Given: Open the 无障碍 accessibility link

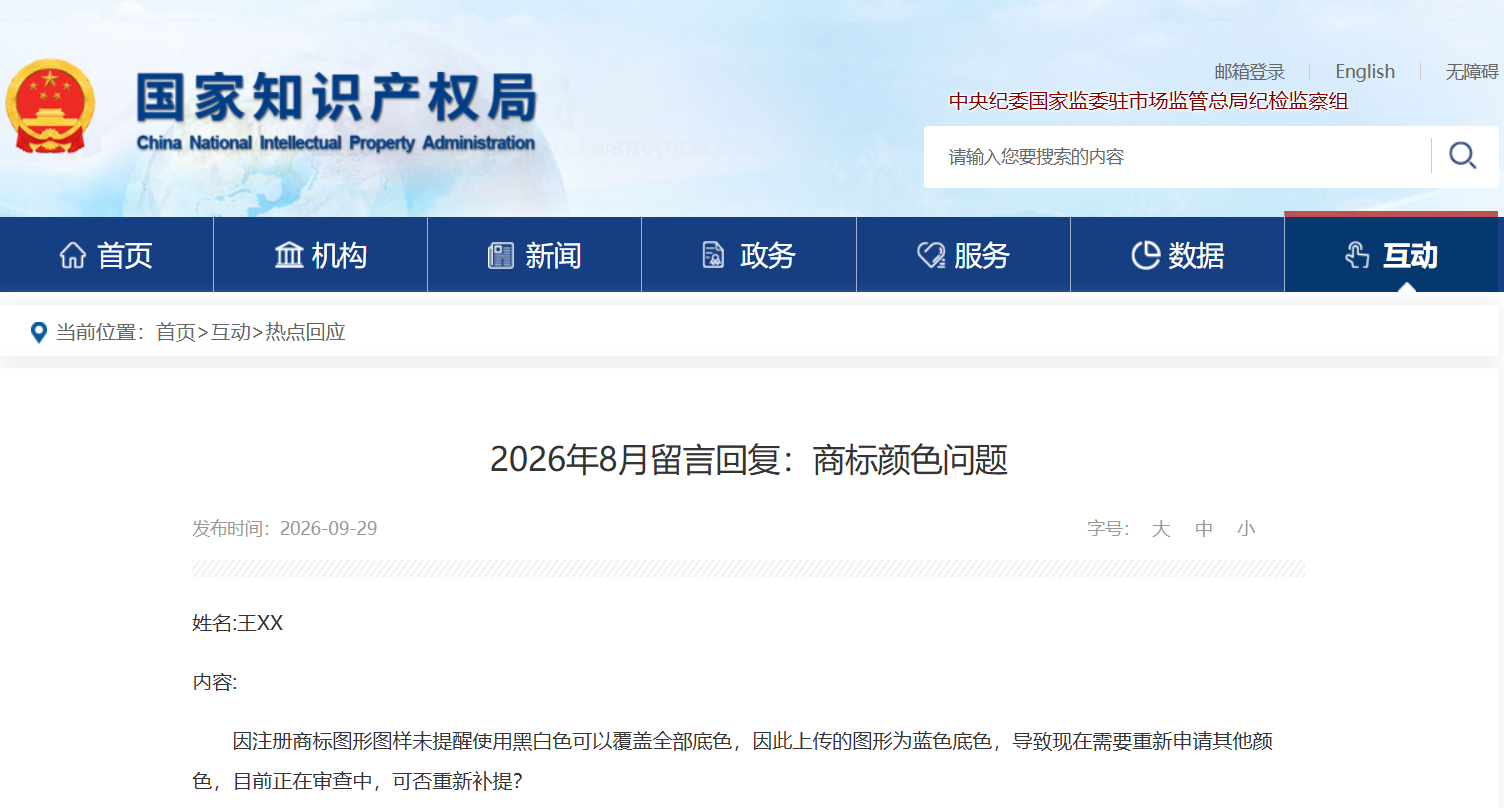Looking at the screenshot, I should tap(1472, 72).
